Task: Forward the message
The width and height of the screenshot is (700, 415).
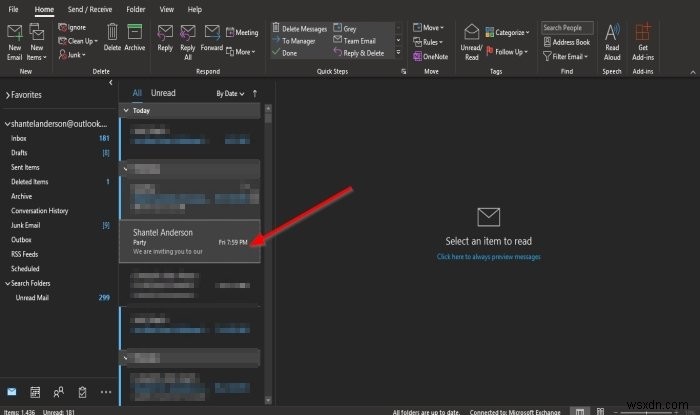Action: click(212, 38)
